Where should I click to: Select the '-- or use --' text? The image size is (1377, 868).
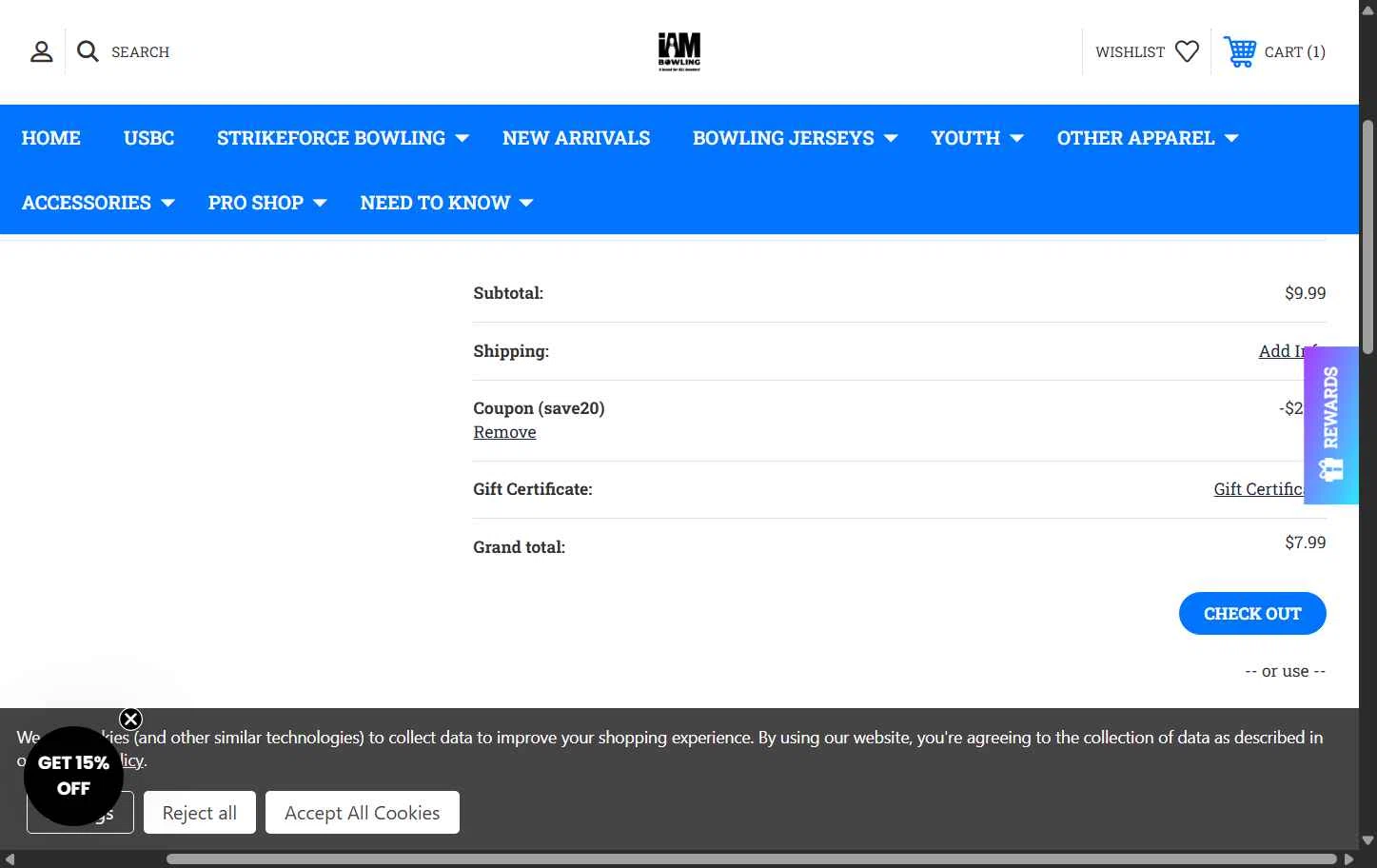[1285, 671]
